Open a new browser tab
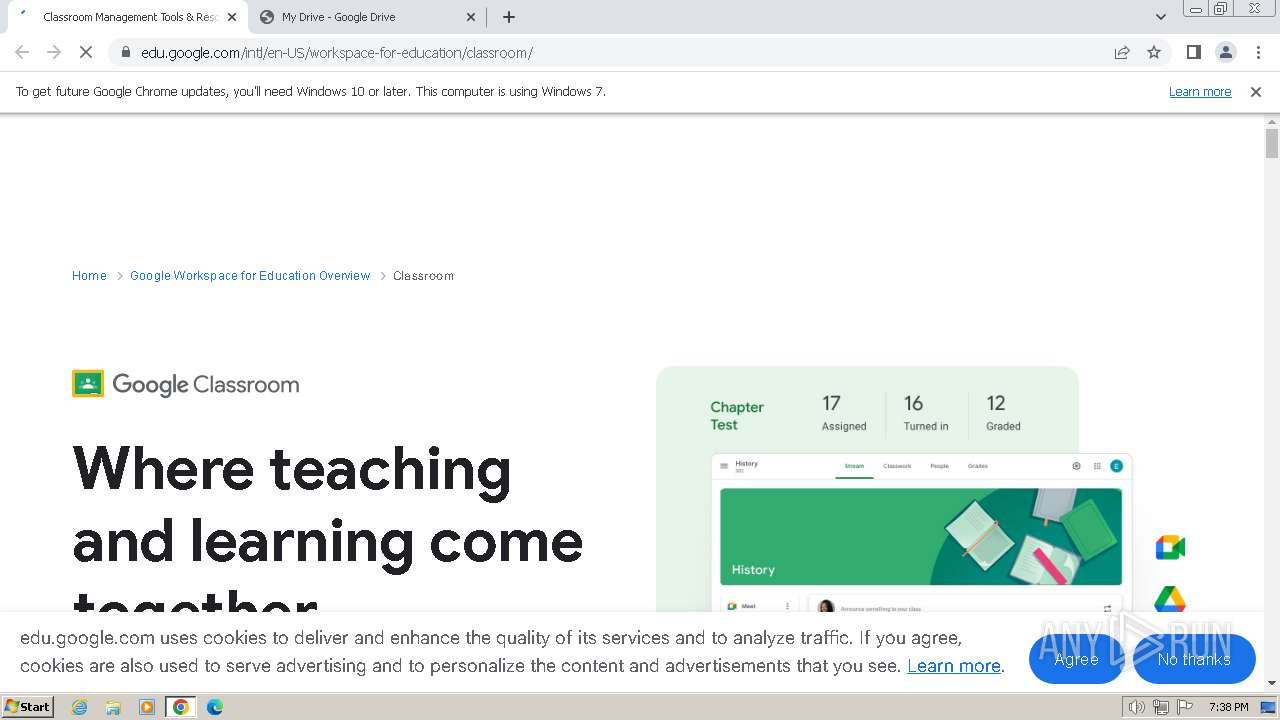The image size is (1280, 720). [509, 17]
